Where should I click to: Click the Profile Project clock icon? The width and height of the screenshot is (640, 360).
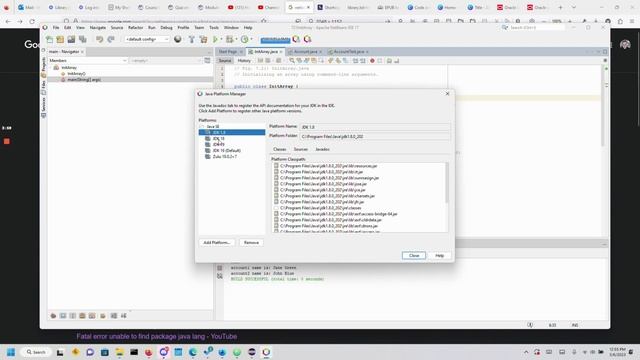(x=244, y=39)
